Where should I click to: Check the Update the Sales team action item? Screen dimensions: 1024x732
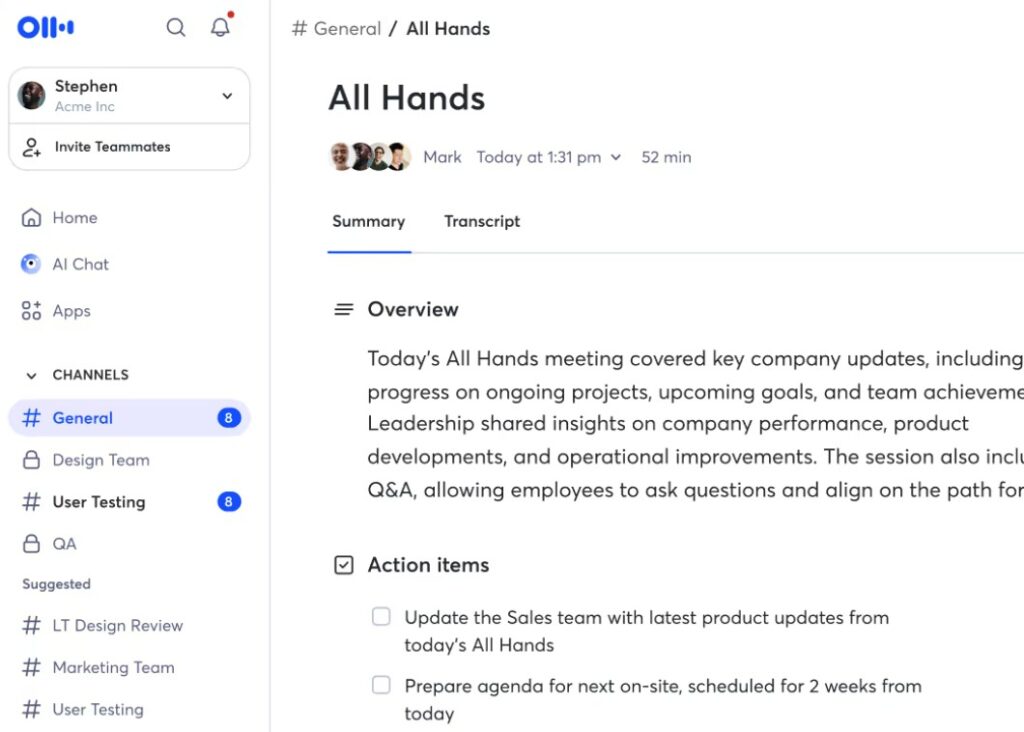click(x=381, y=617)
